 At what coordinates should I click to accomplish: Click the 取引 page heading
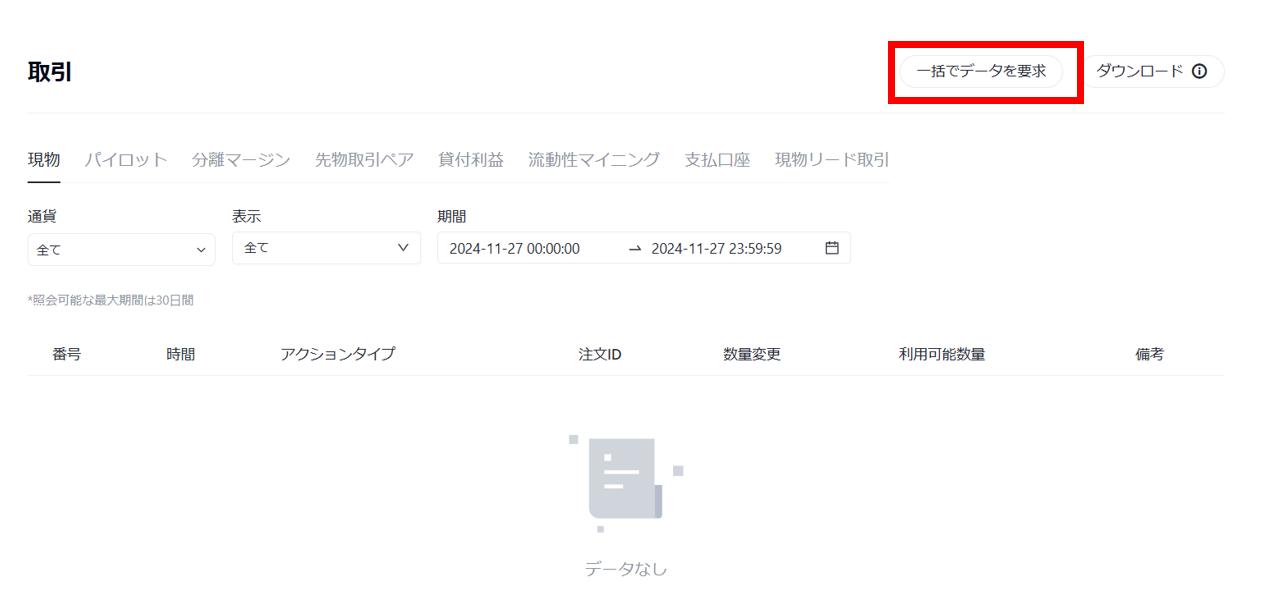tap(50, 72)
